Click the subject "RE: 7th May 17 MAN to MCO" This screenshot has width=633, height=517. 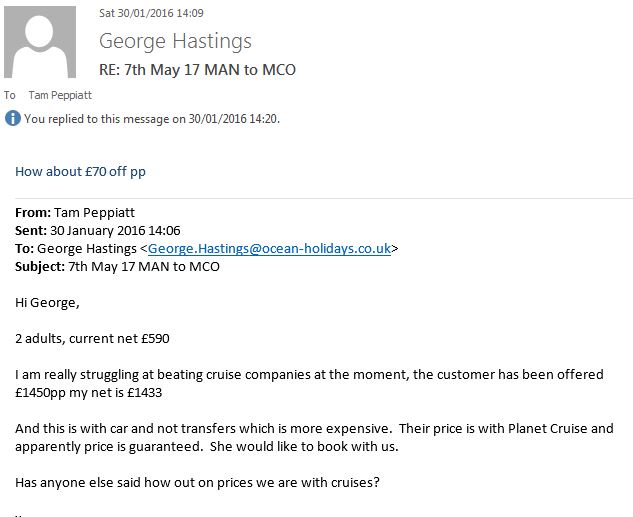coord(197,70)
